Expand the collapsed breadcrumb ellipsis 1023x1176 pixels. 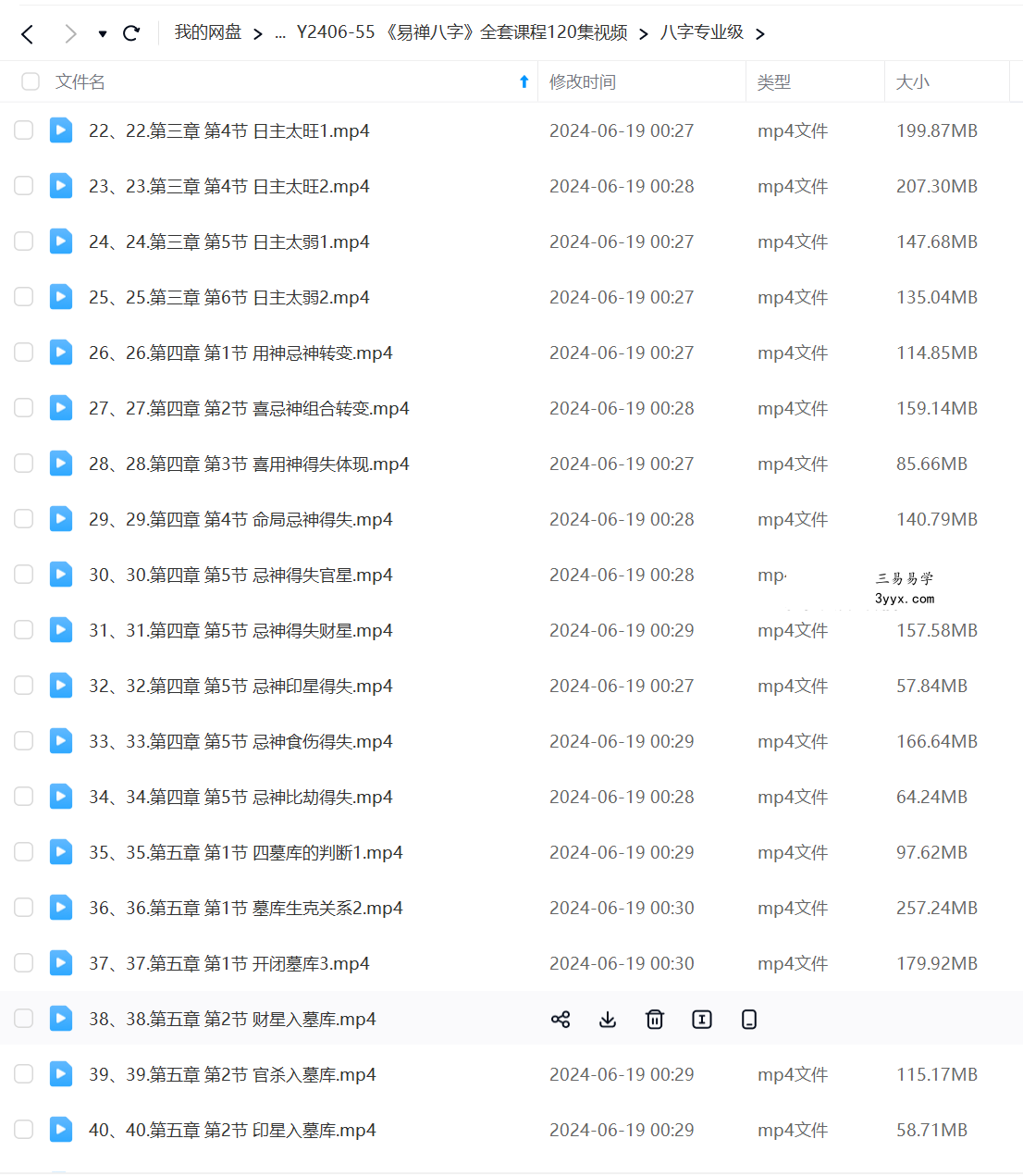tap(280, 34)
